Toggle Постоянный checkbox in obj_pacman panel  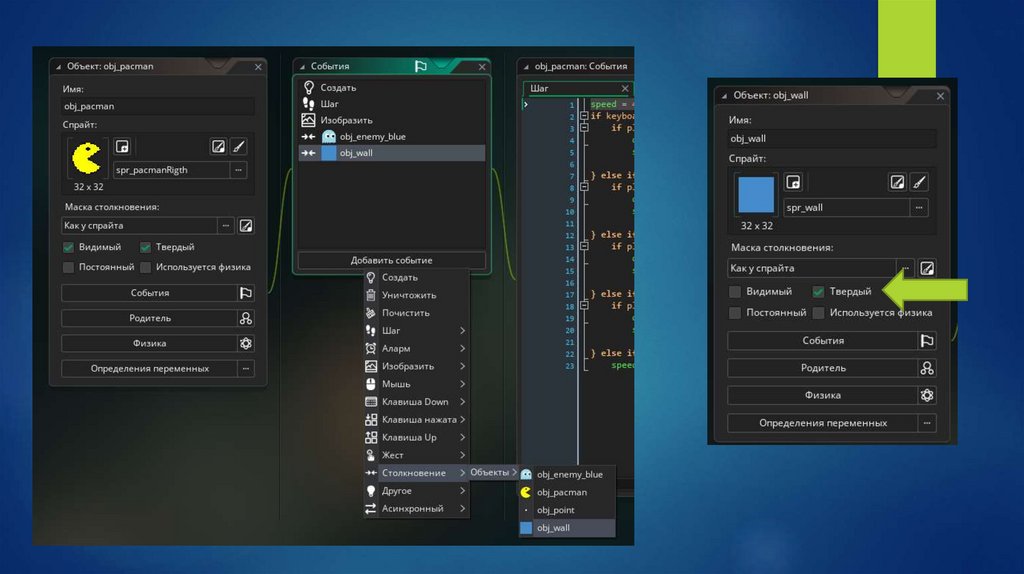click(x=69, y=267)
